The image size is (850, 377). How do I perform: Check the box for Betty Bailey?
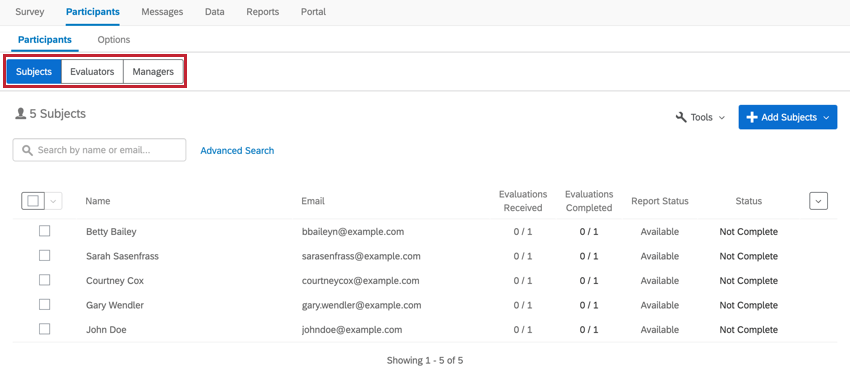tap(44, 231)
